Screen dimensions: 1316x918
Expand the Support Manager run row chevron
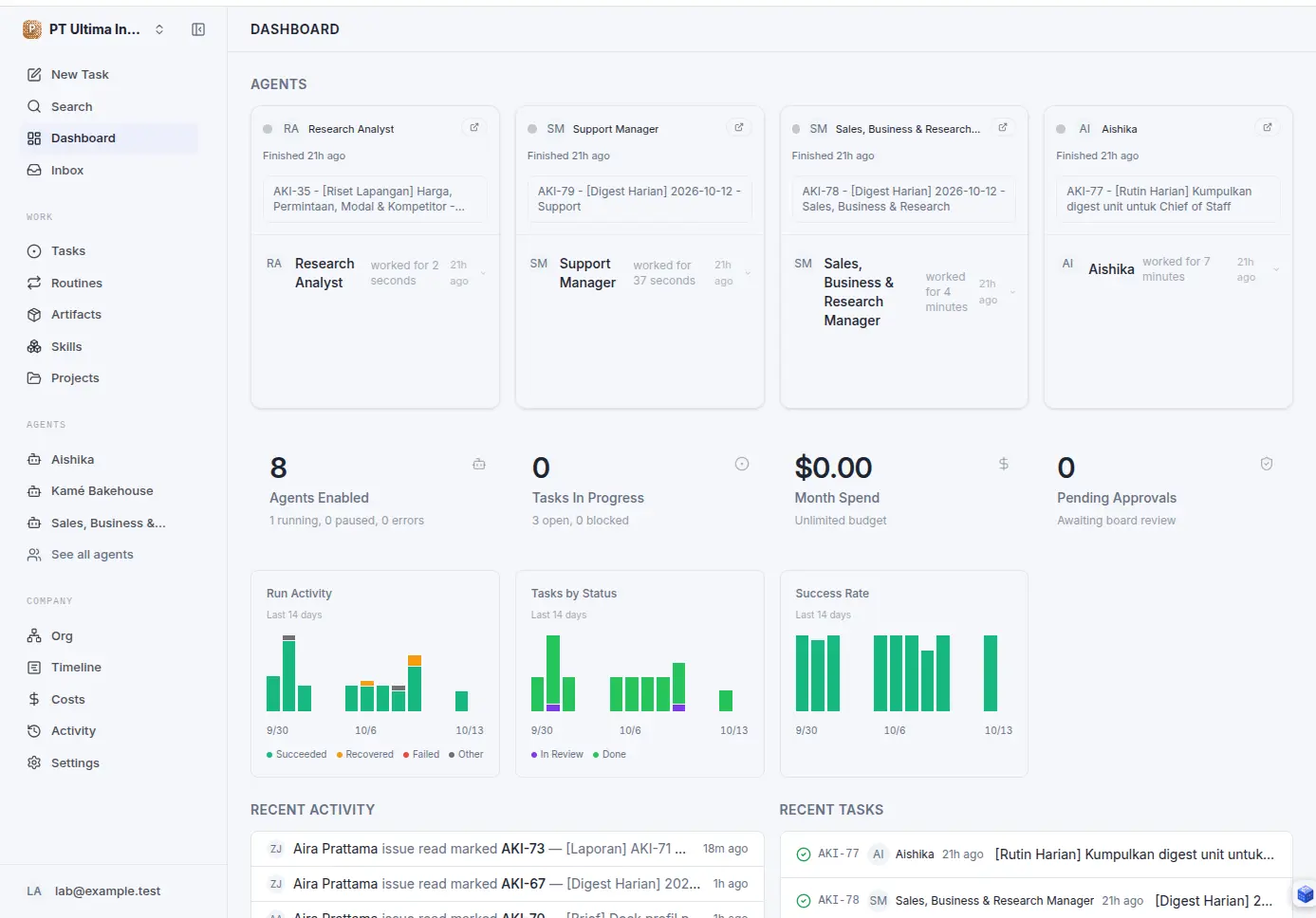[x=748, y=273]
